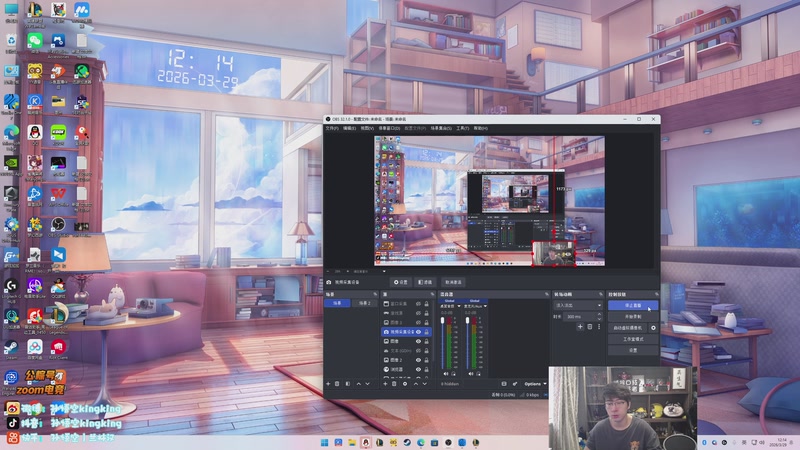Open the 帮助(H) menu in OBS
This screenshot has height=450, width=800.
481,128
